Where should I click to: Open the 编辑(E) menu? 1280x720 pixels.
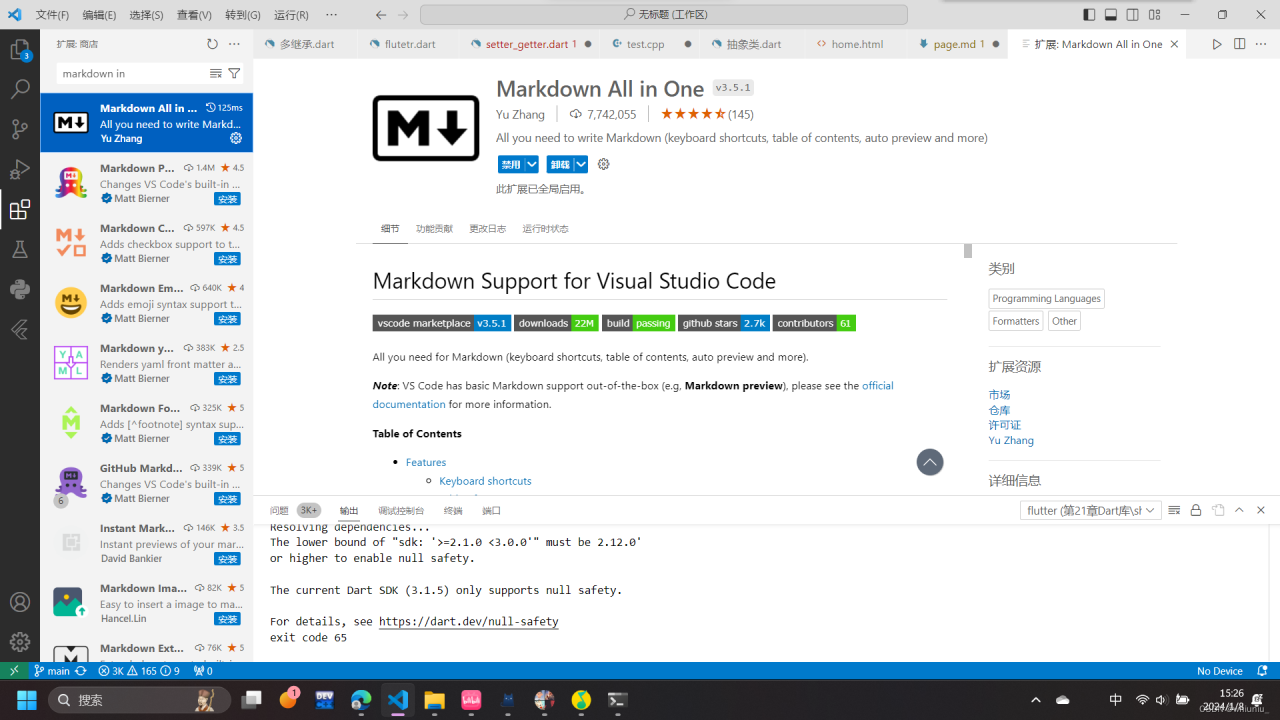click(99, 15)
